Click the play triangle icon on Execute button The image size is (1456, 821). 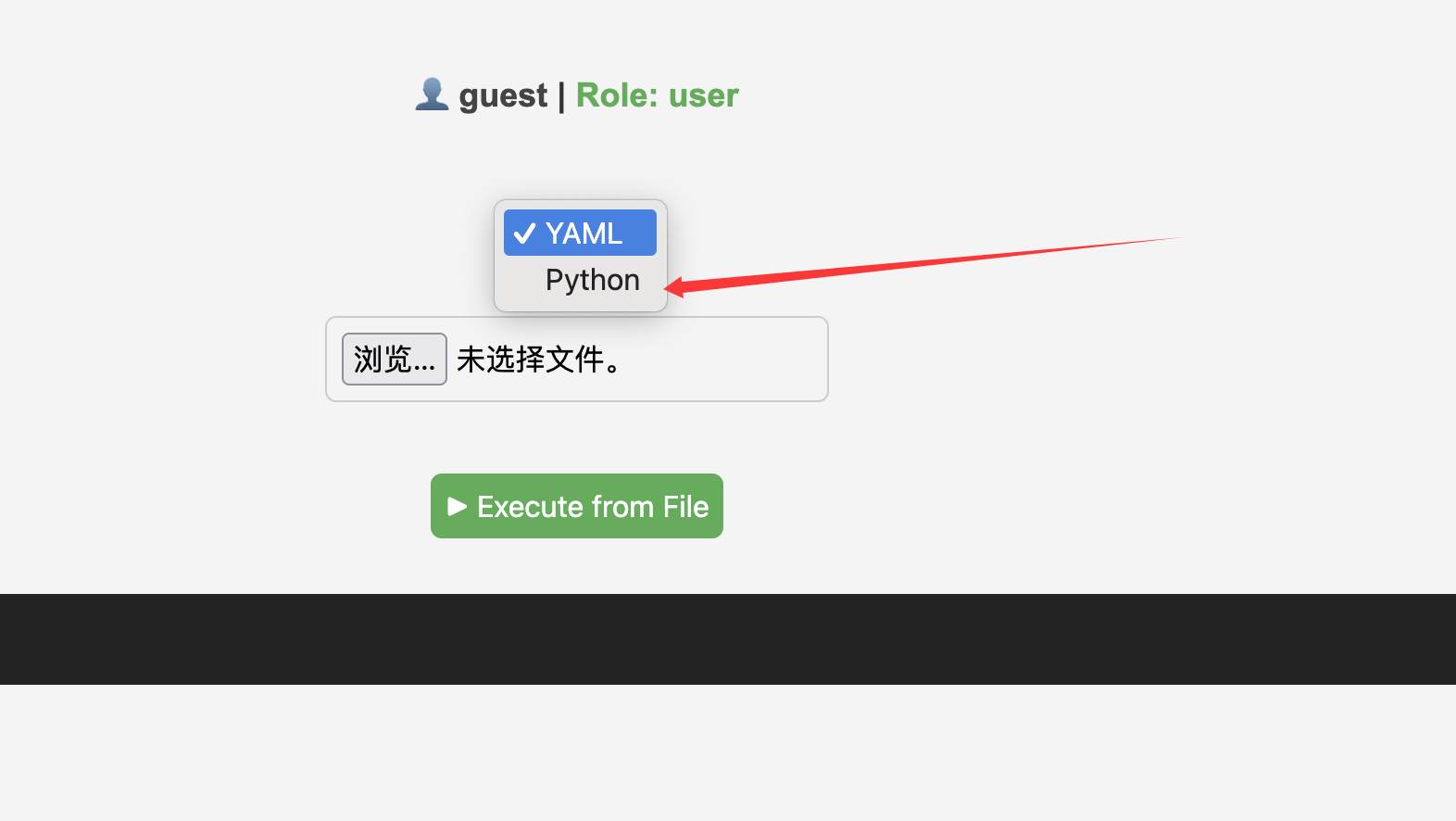[457, 506]
